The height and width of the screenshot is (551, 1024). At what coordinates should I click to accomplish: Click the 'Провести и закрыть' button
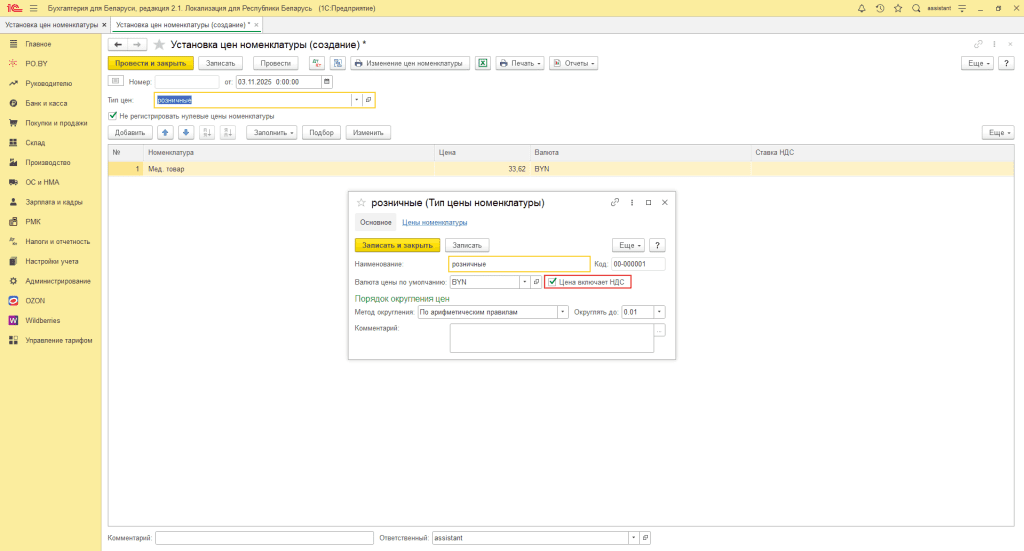(x=150, y=63)
